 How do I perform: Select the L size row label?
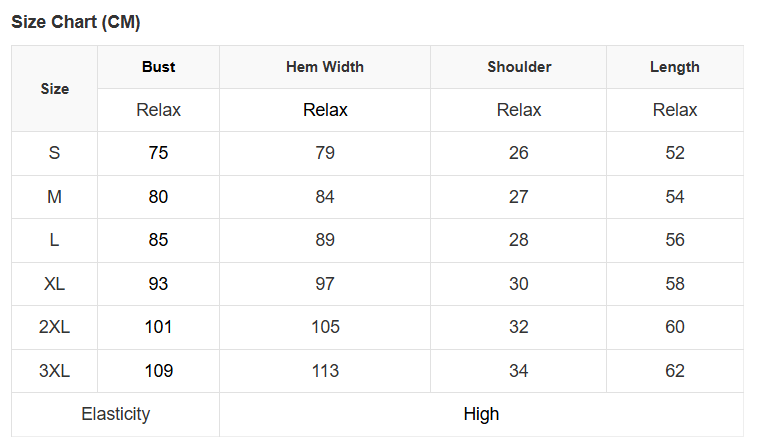(55, 240)
